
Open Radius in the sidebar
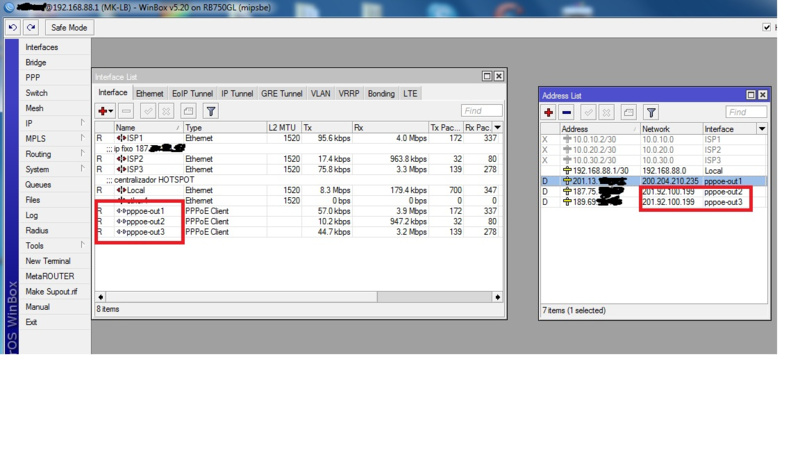(x=37, y=231)
